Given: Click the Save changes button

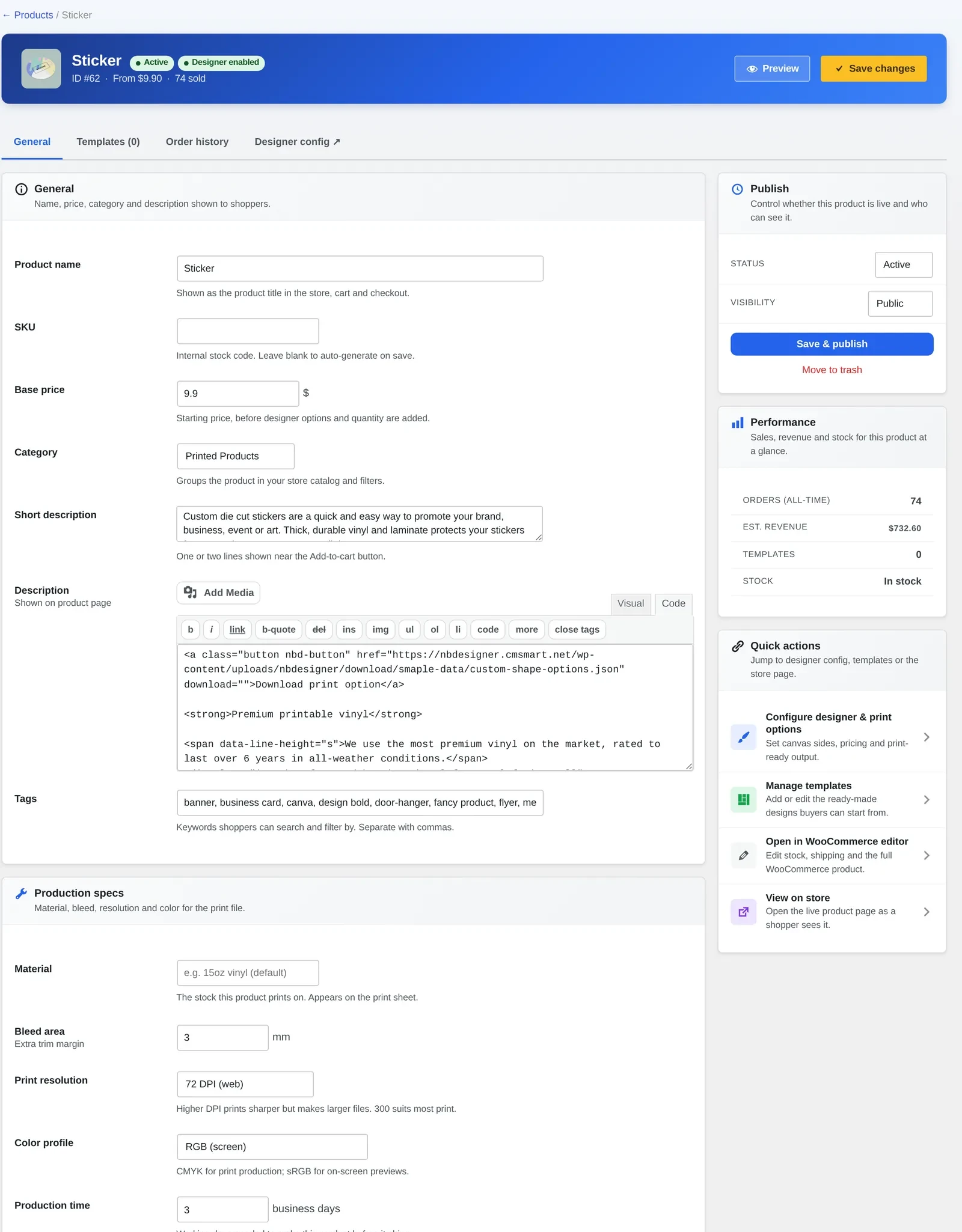Looking at the screenshot, I should pos(874,69).
